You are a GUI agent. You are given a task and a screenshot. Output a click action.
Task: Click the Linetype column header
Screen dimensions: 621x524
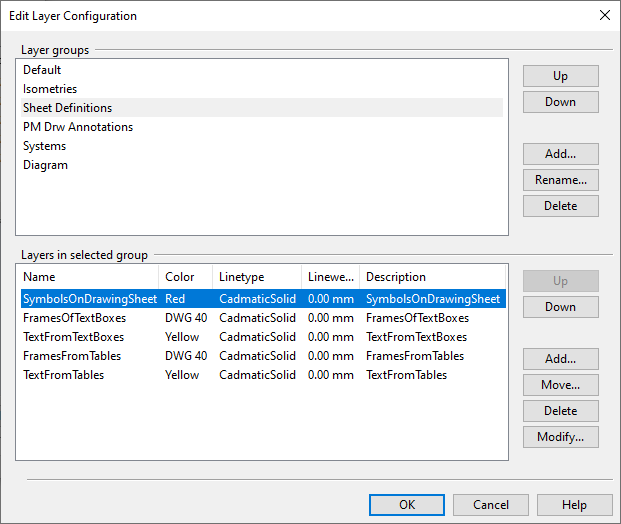point(256,277)
